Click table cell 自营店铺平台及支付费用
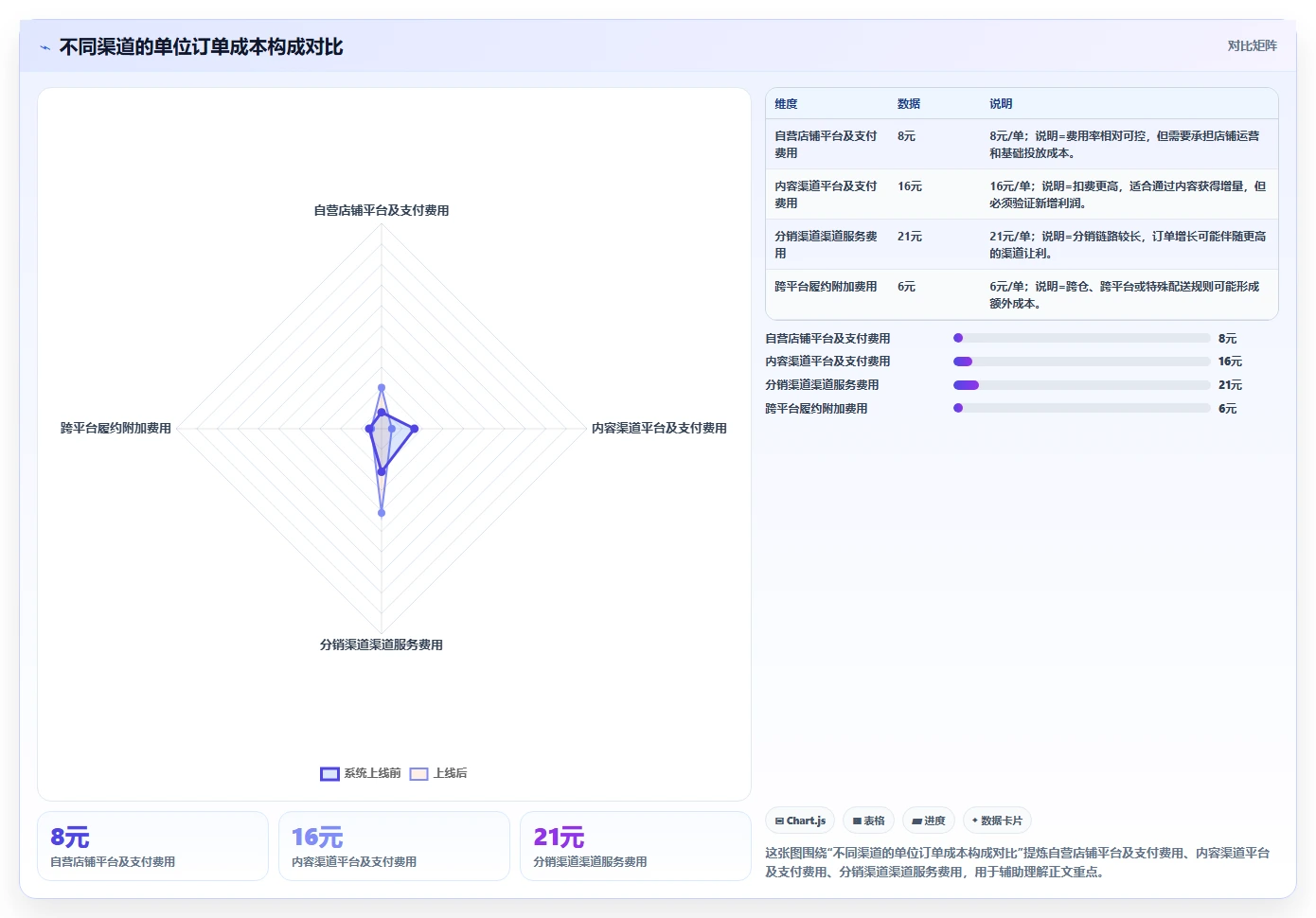The width and height of the screenshot is (1316, 918). click(x=827, y=145)
